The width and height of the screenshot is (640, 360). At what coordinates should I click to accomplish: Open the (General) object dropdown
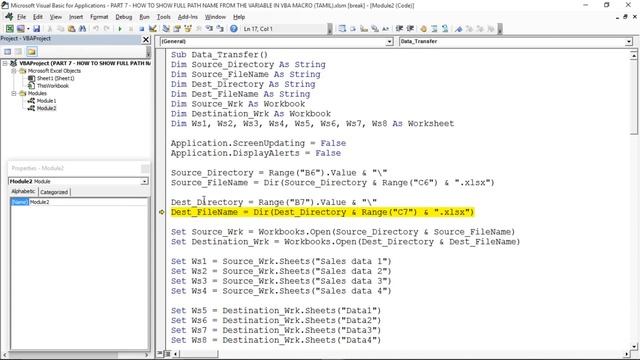click(389, 42)
